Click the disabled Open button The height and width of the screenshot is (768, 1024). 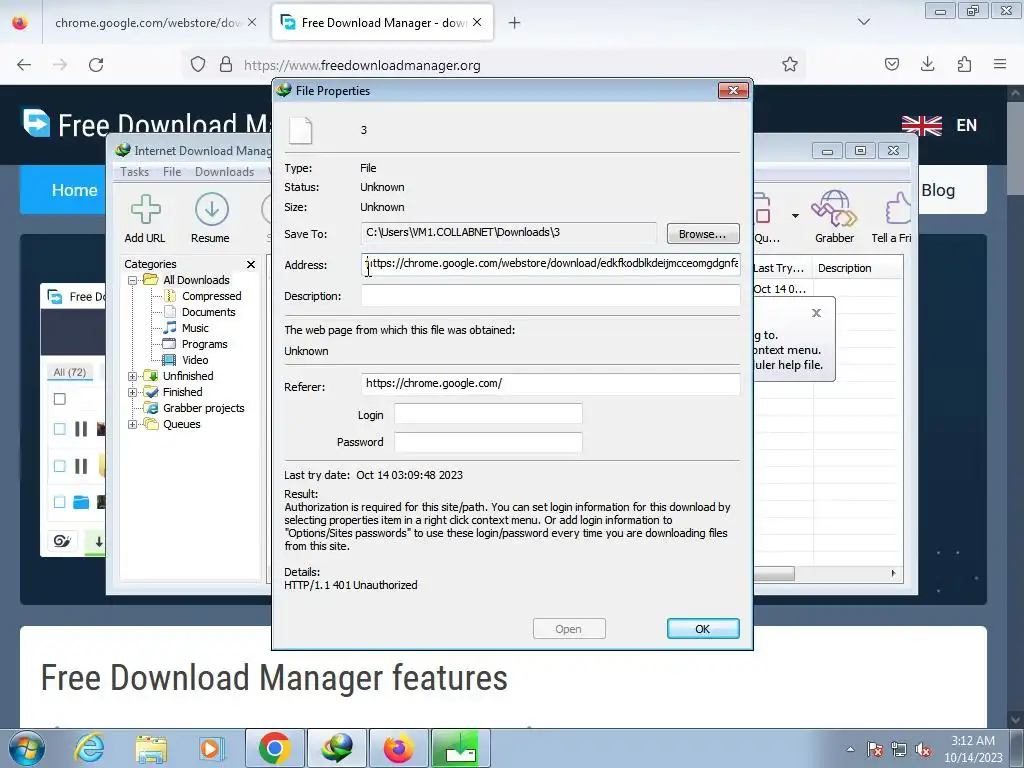[x=569, y=629]
